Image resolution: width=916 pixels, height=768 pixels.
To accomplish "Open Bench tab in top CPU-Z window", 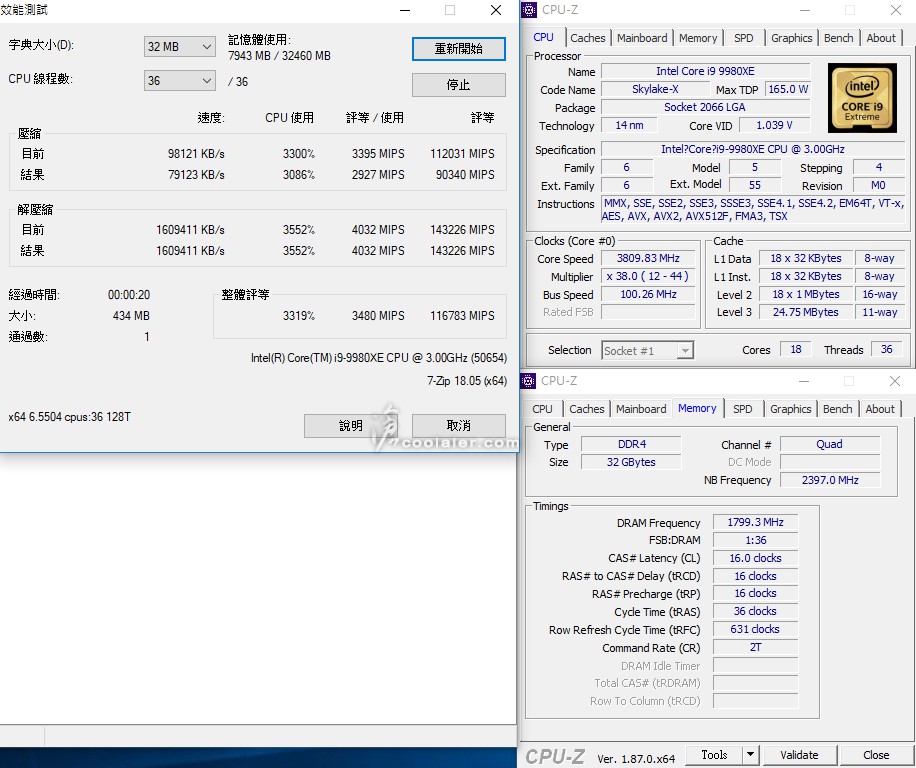I will 839,38.
